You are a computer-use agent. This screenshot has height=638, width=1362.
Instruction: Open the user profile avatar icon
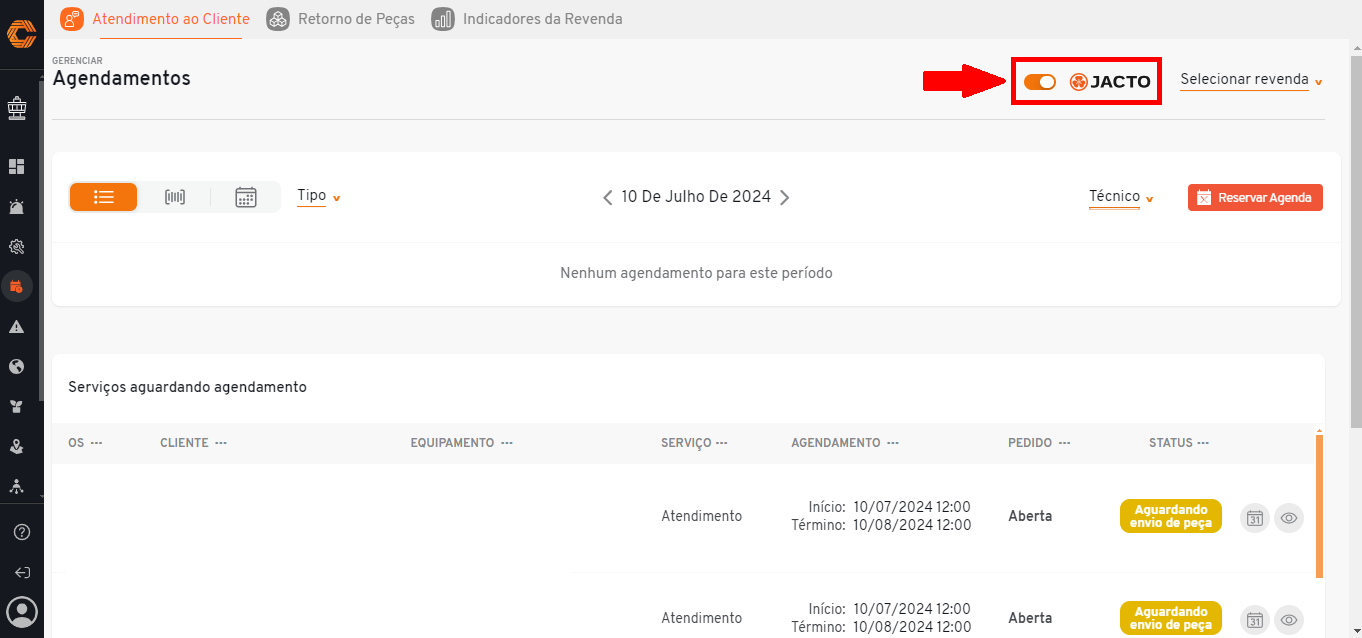pyautogui.click(x=22, y=611)
